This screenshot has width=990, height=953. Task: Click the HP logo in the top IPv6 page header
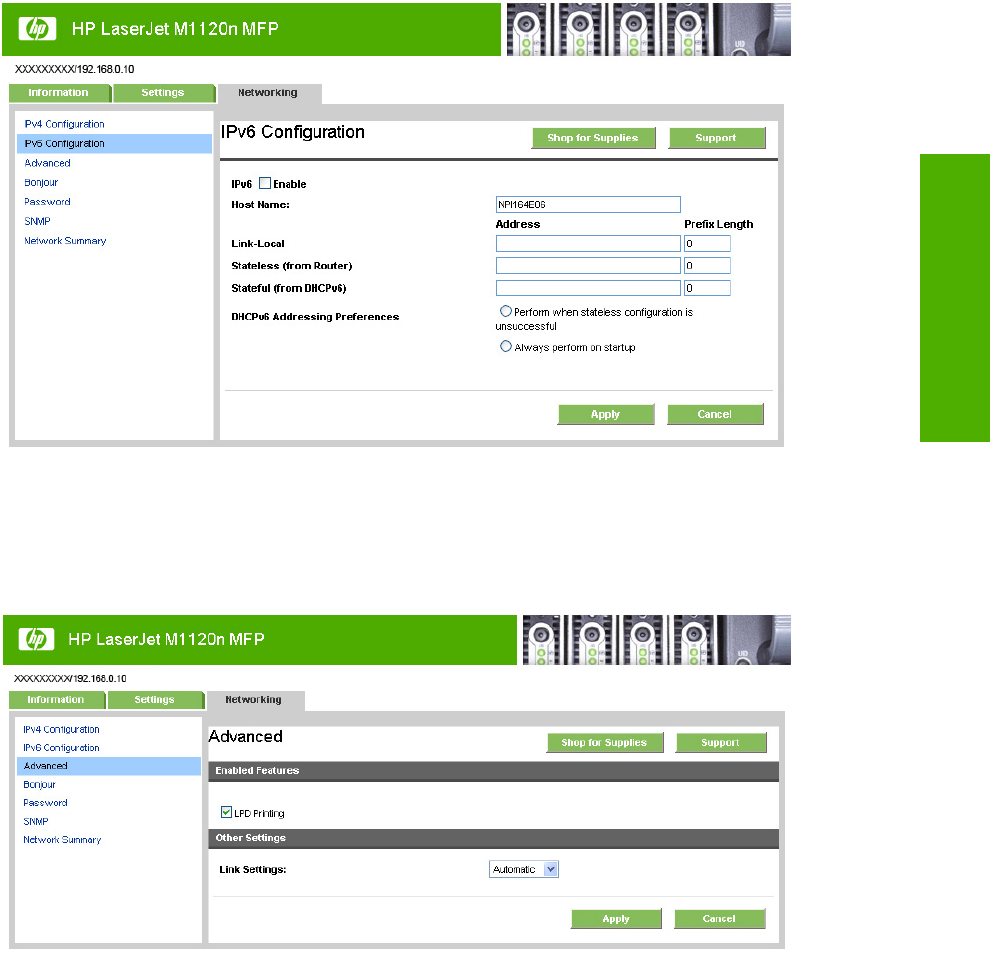37,29
